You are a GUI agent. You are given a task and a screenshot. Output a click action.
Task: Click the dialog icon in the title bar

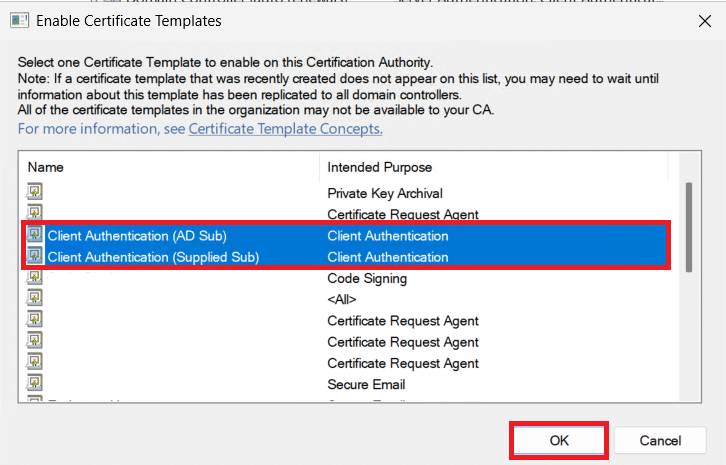[x=19, y=20]
